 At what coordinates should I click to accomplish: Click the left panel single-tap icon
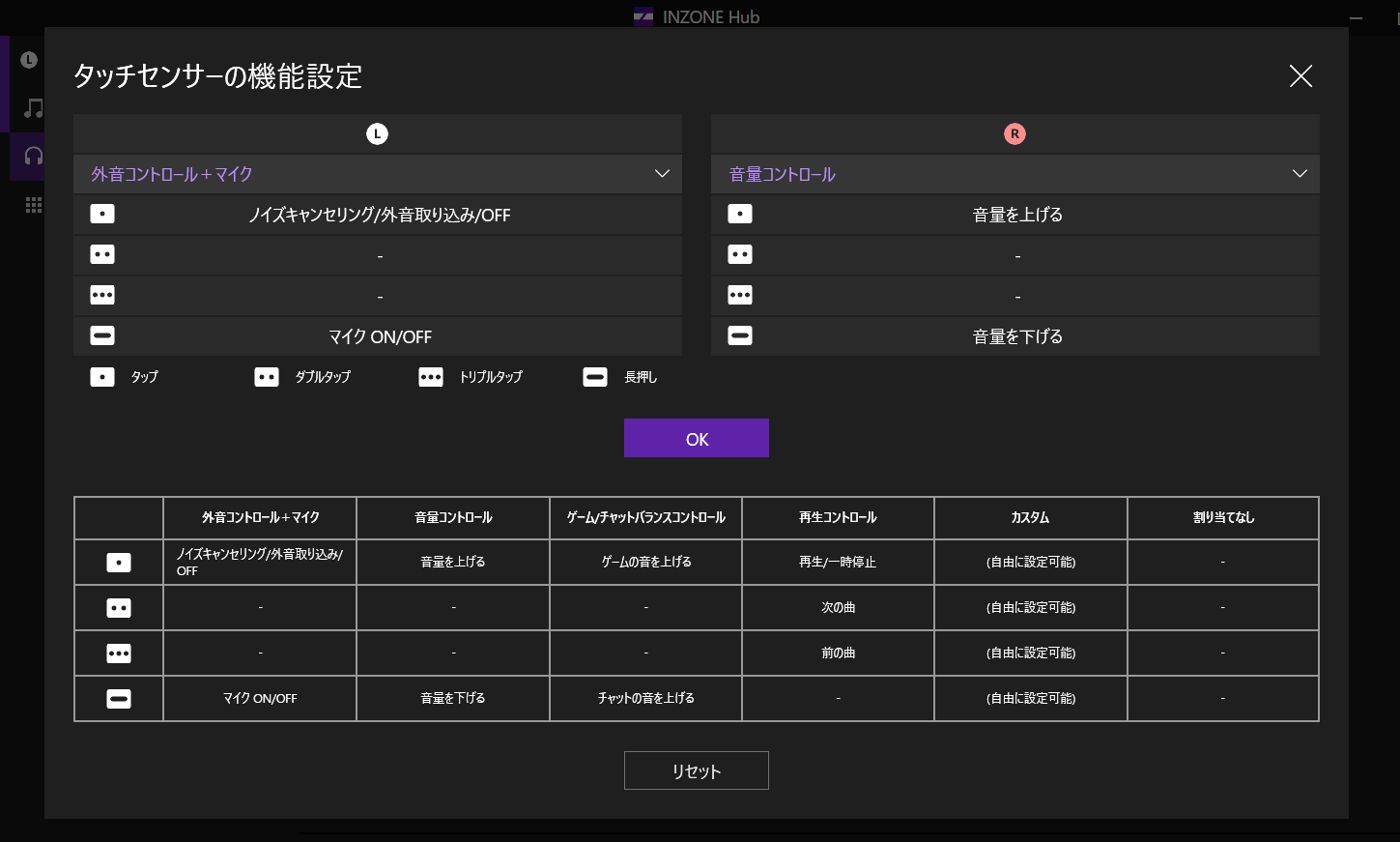coord(102,215)
